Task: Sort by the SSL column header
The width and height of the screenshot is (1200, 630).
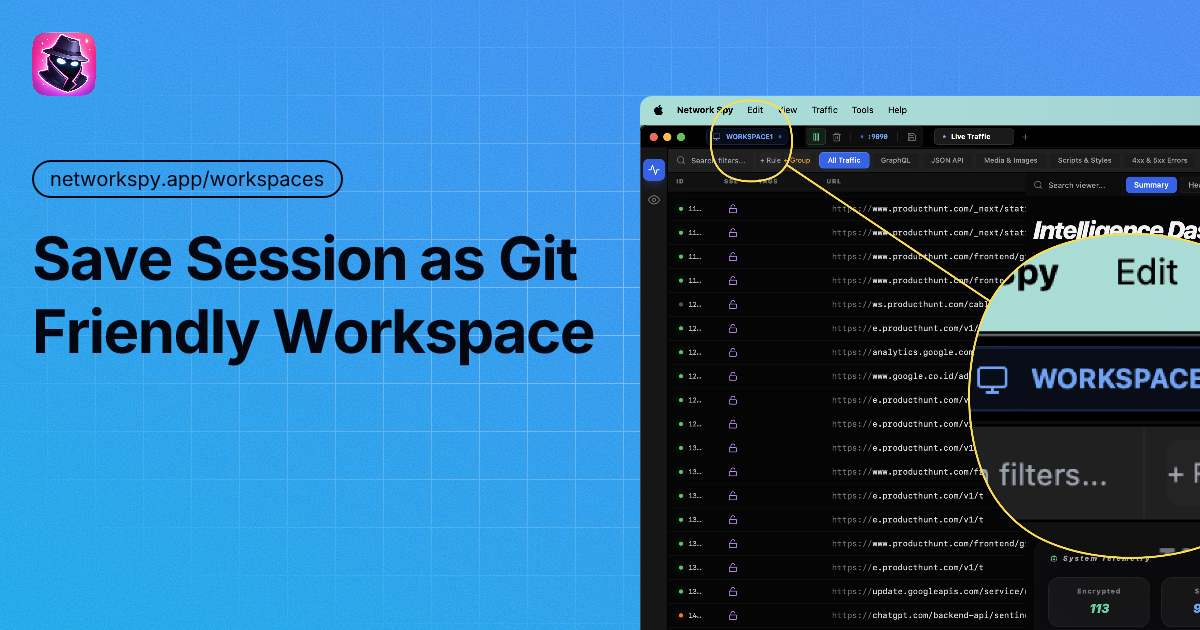Action: (730, 181)
